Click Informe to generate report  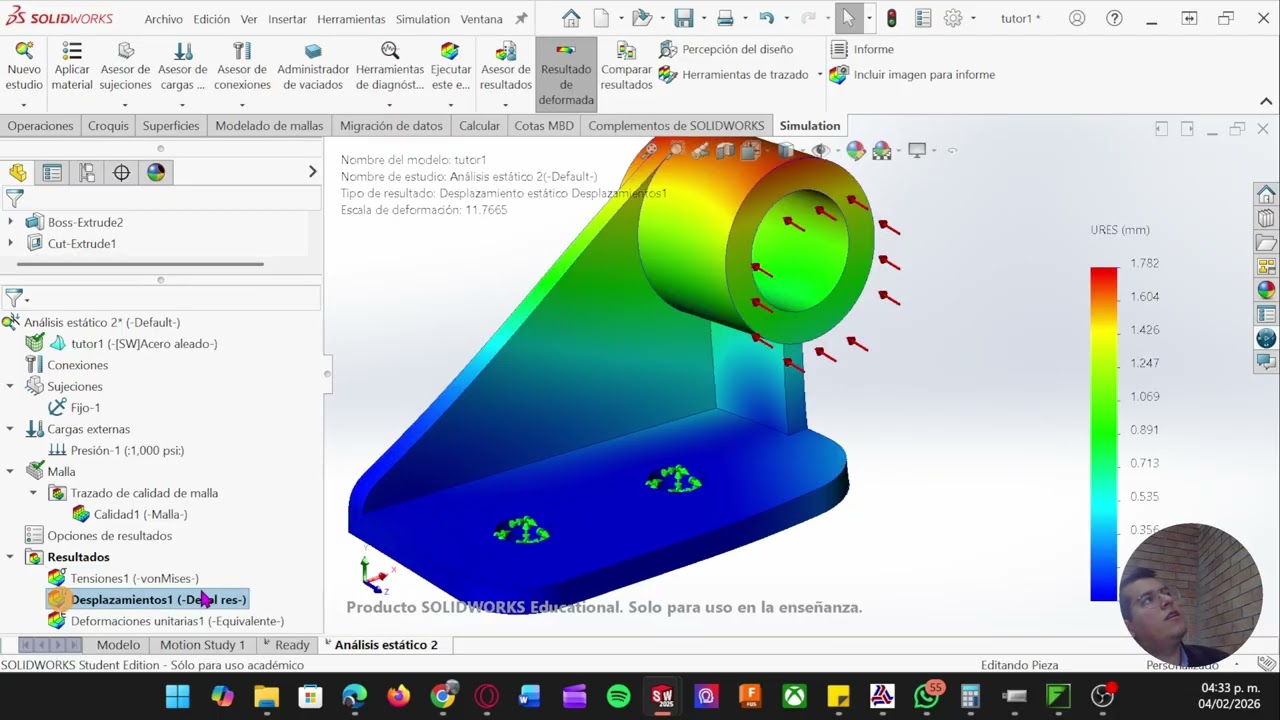(x=862, y=49)
